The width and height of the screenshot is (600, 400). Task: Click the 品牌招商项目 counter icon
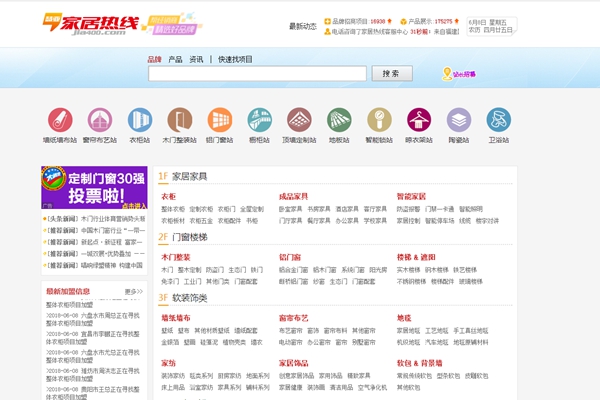[x=327, y=21]
